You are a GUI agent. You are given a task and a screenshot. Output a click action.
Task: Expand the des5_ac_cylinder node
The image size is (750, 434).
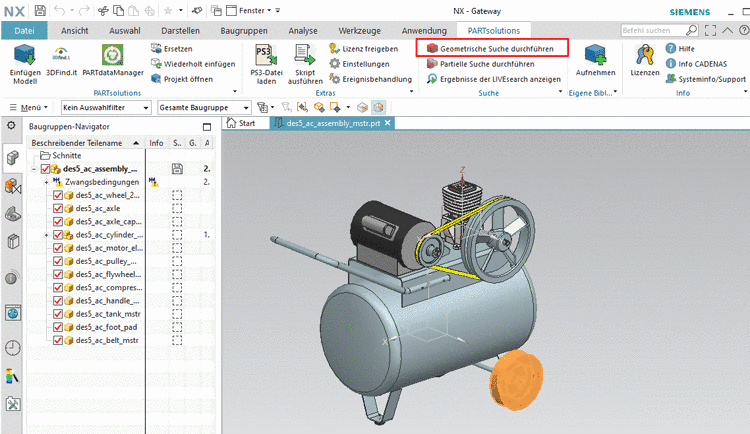point(46,235)
